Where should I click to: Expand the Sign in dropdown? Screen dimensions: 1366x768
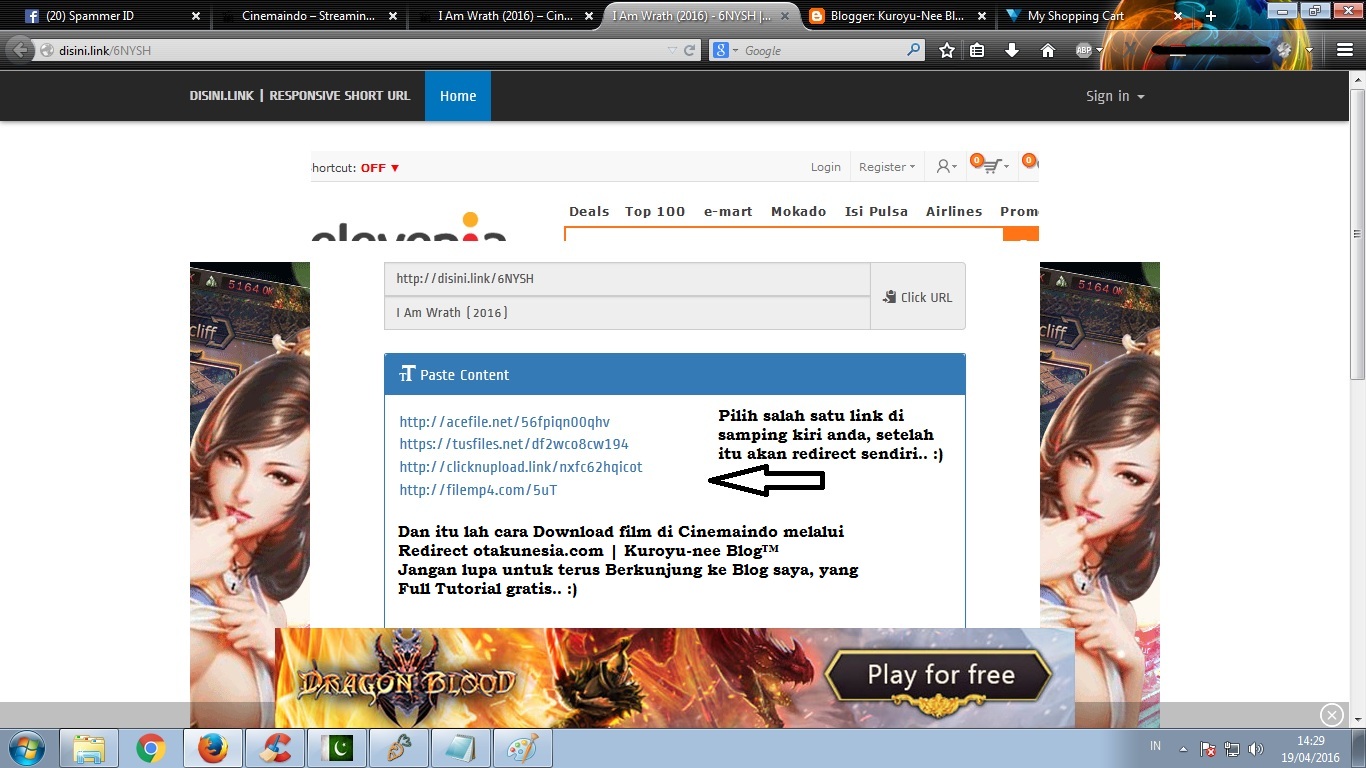pyautogui.click(x=1115, y=96)
